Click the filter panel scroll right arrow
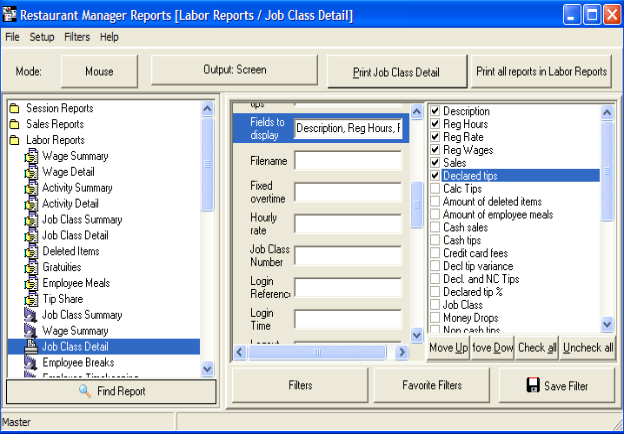The image size is (624, 434). pos(402,352)
